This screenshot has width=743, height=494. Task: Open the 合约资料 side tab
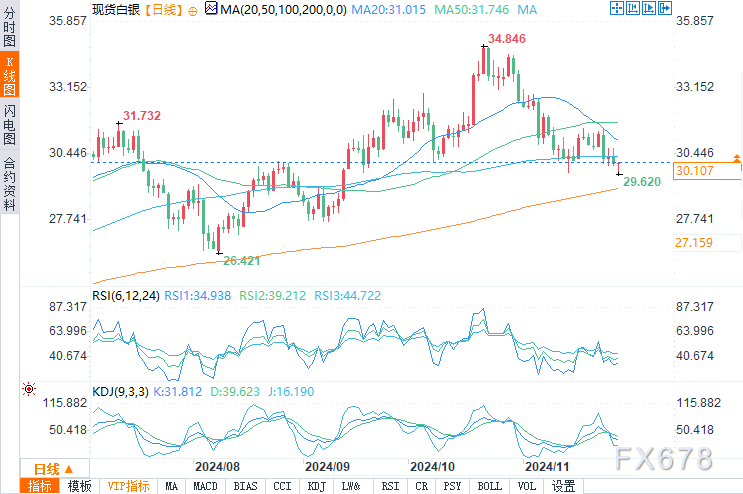9,184
